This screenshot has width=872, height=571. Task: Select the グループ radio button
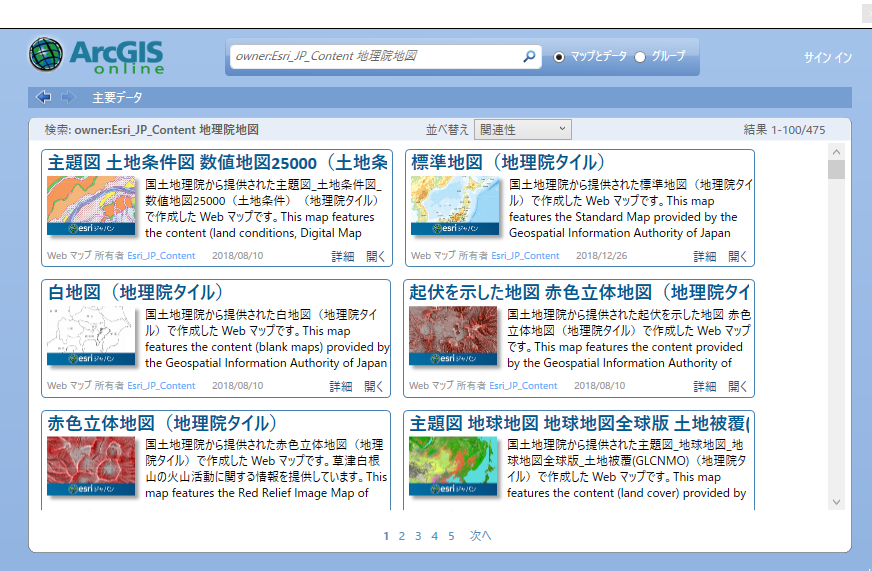[640, 57]
